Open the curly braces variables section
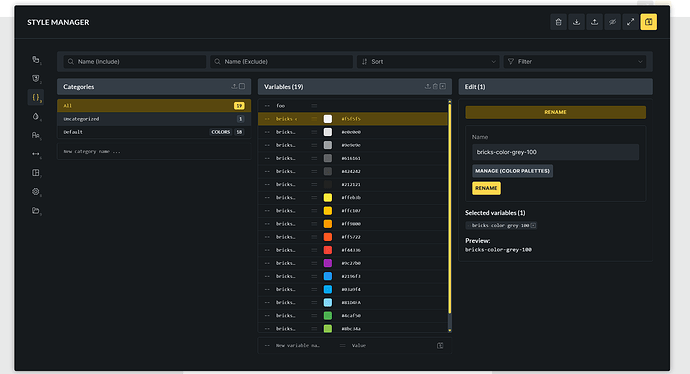The width and height of the screenshot is (690, 374). [36, 98]
